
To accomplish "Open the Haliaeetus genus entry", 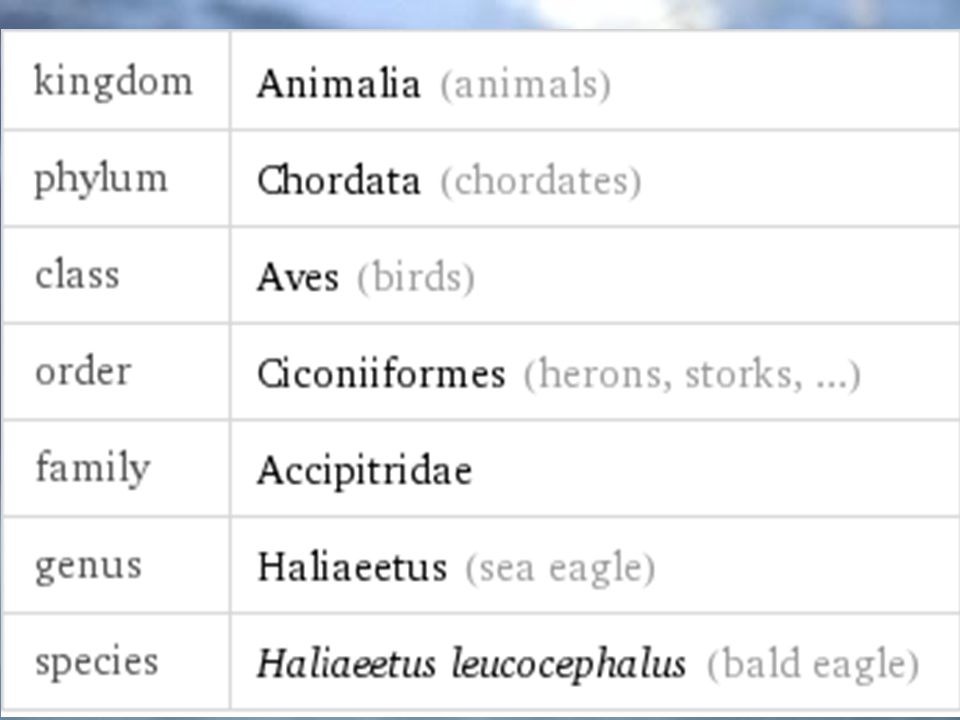I will pos(352,567).
